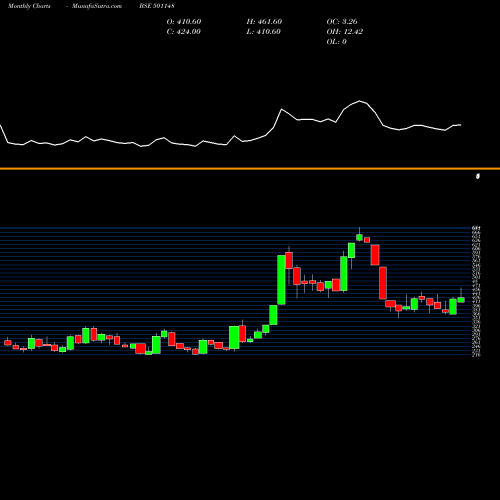Click the high value 'H: 461.60'
This screenshot has height=500, width=500.
[264, 22]
